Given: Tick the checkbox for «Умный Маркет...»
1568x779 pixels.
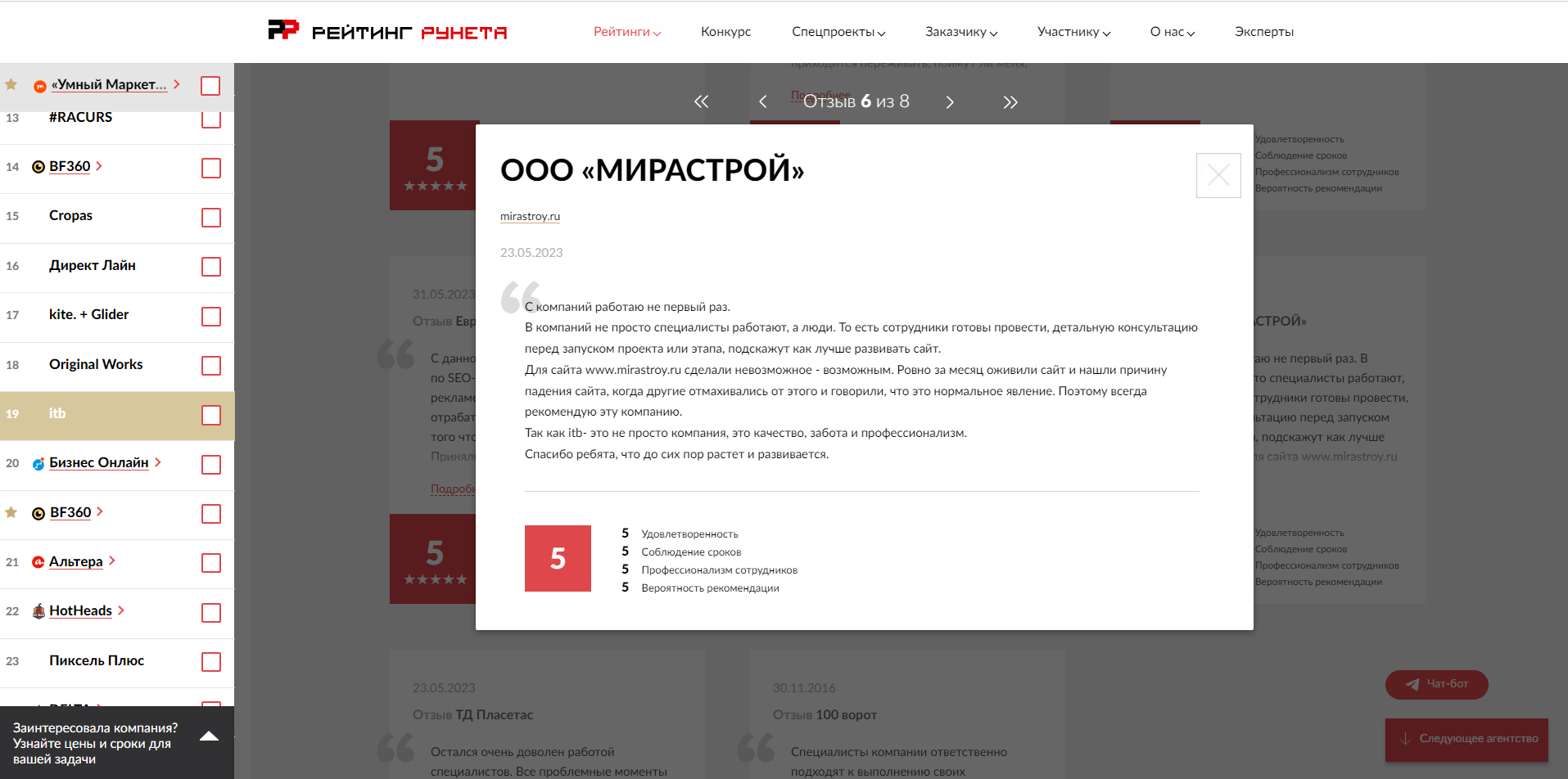Looking at the screenshot, I should pos(210,86).
